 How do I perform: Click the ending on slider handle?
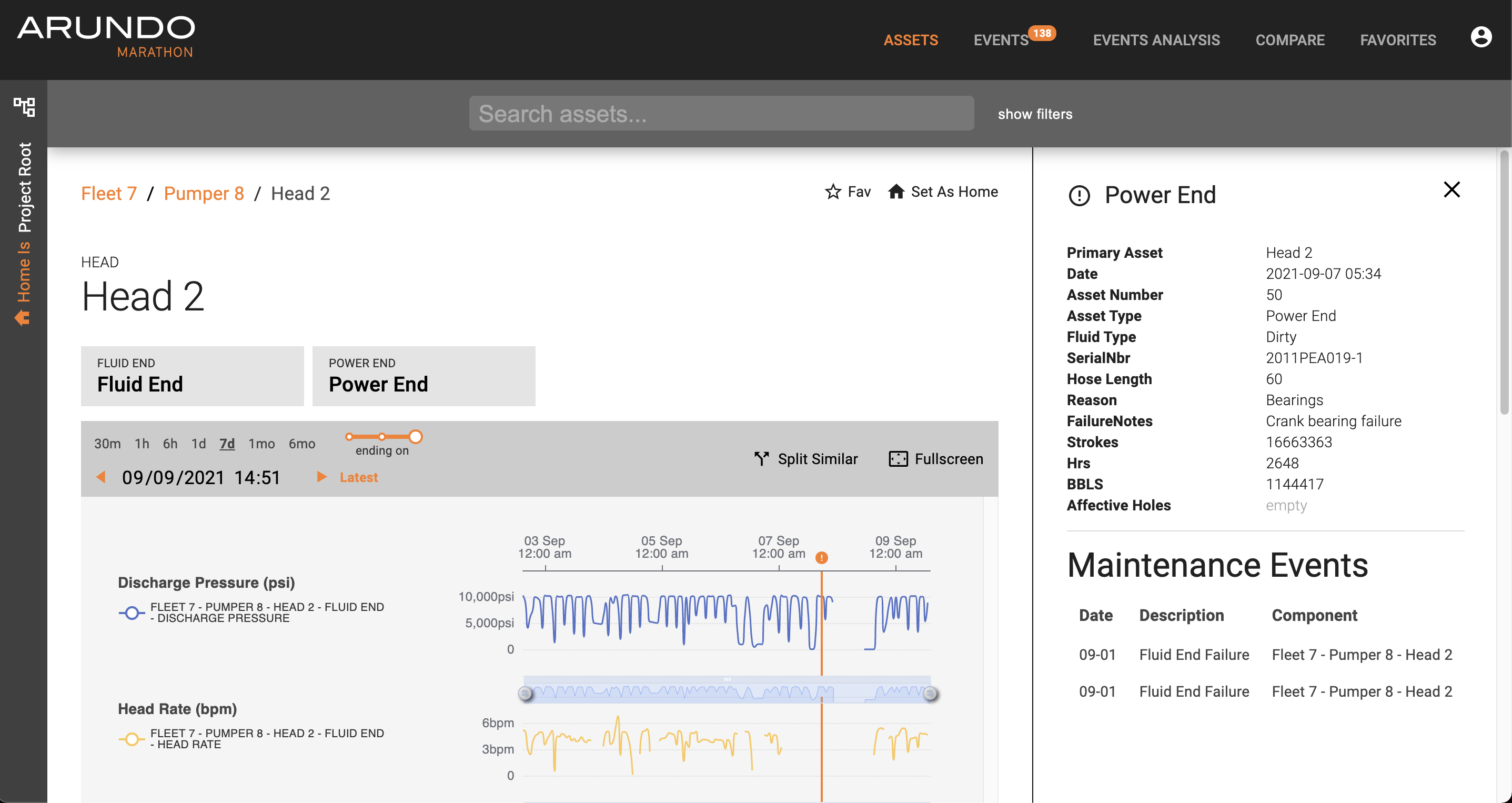[x=415, y=436]
